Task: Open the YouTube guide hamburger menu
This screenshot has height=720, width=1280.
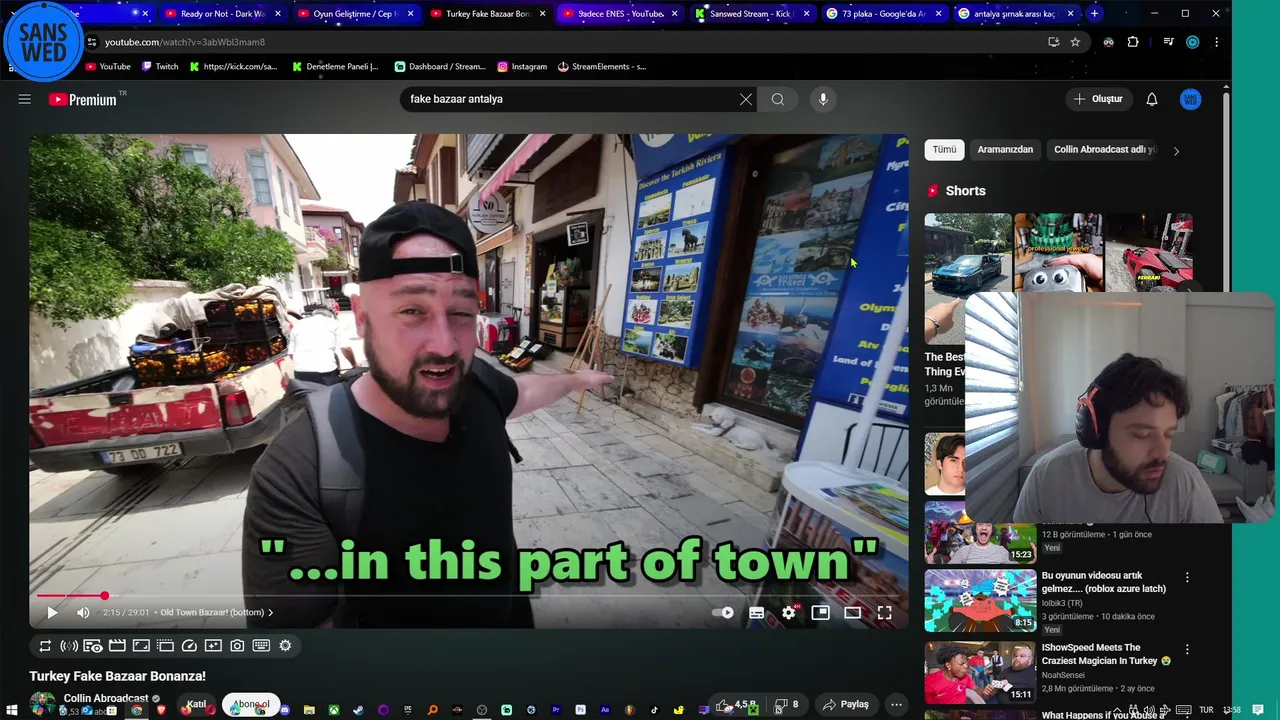Action: pos(24,99)
